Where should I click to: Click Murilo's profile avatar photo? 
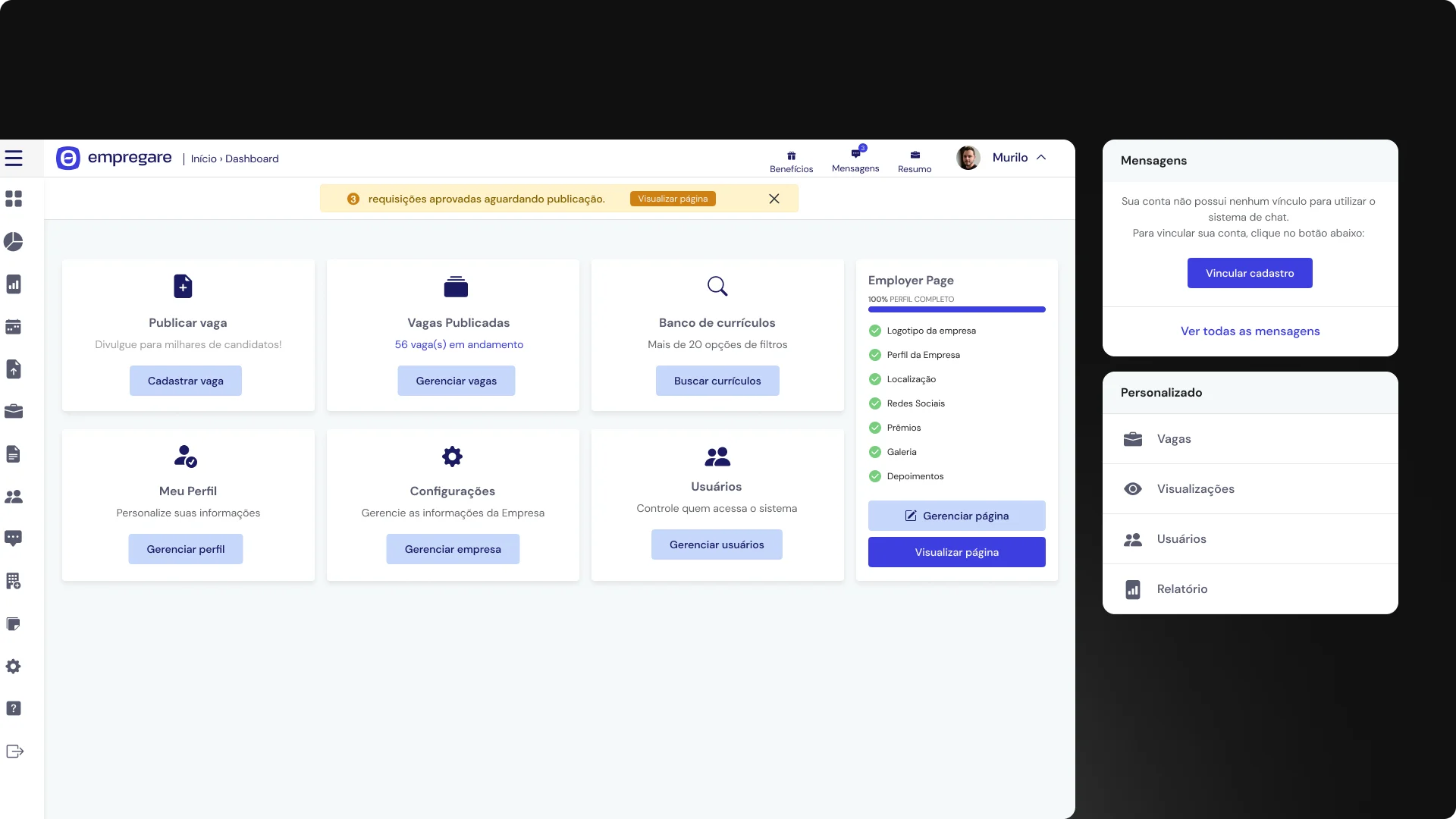[968, 158]
